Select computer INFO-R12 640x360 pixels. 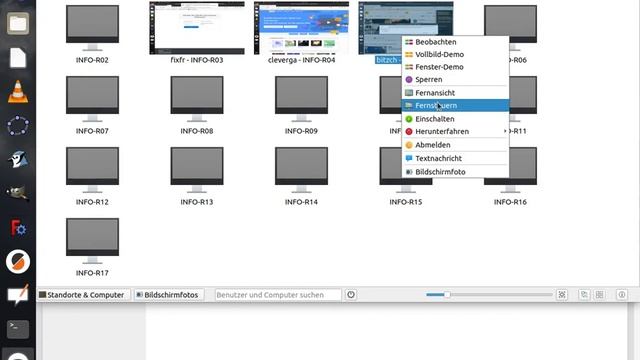pyautogui.click(x=92, y=176)
